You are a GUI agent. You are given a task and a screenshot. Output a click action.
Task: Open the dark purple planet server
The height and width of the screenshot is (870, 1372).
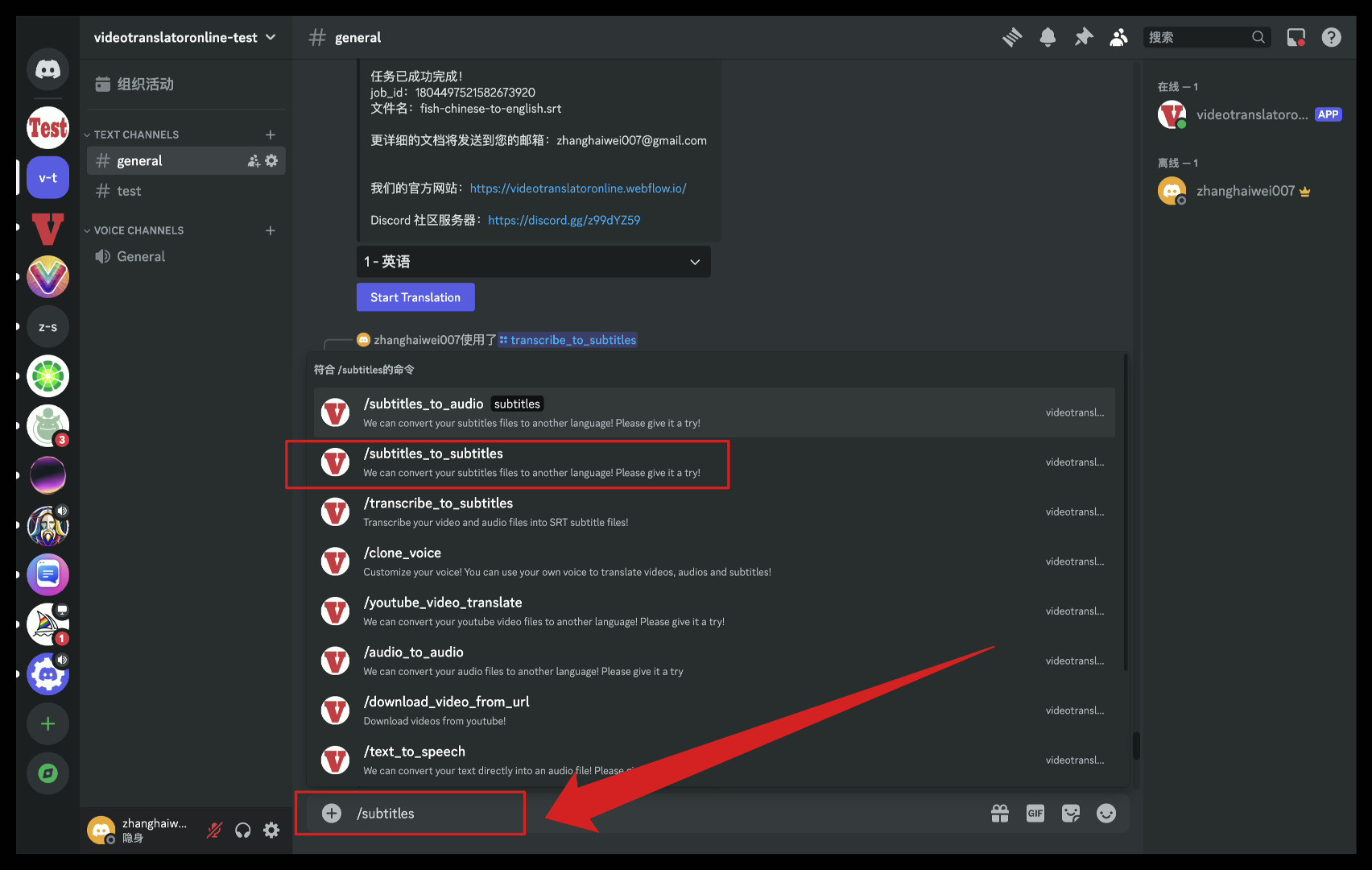[48, 475]
